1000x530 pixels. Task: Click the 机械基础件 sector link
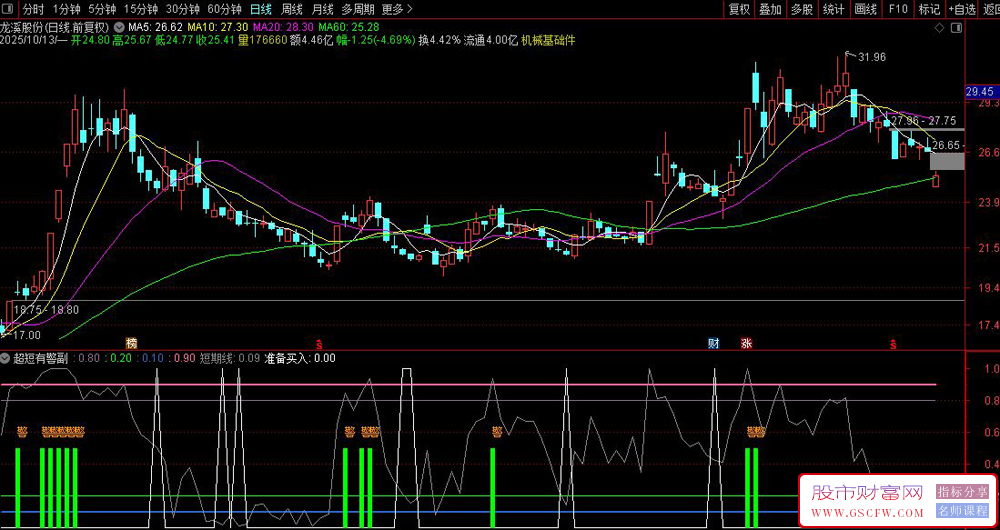547,41
